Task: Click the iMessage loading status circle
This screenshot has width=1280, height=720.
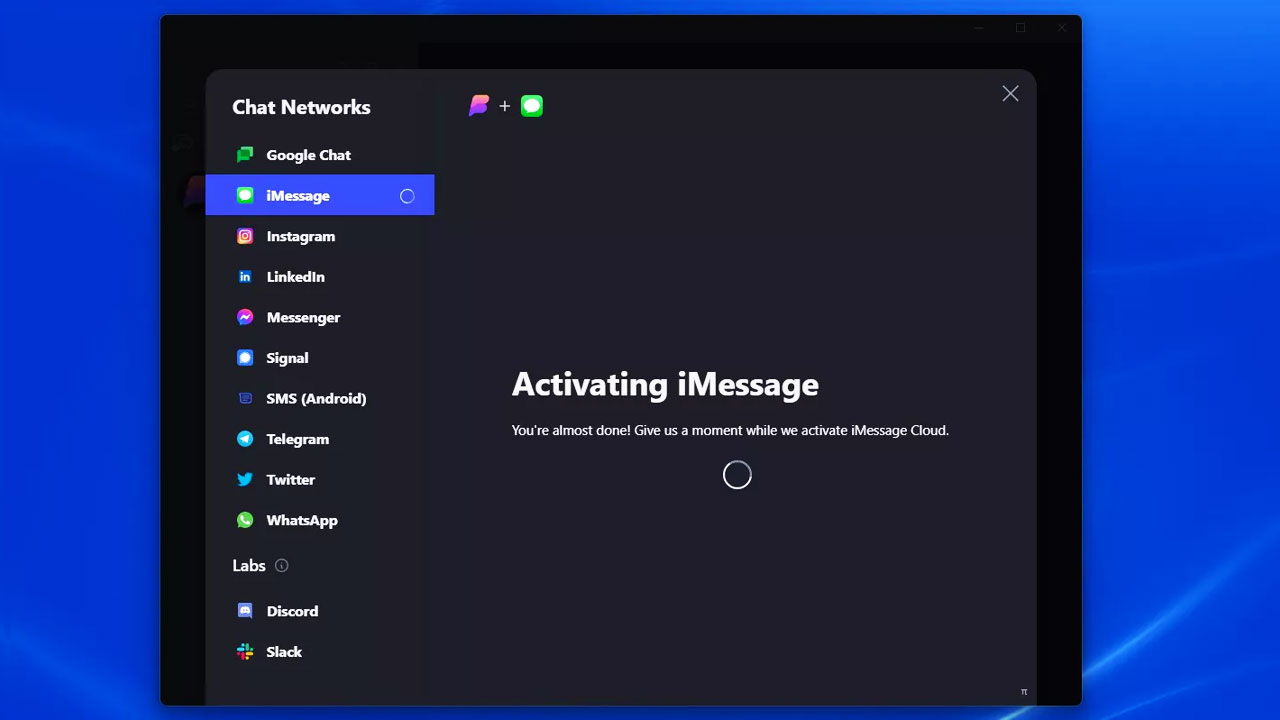Action: [x=407, y=196]
